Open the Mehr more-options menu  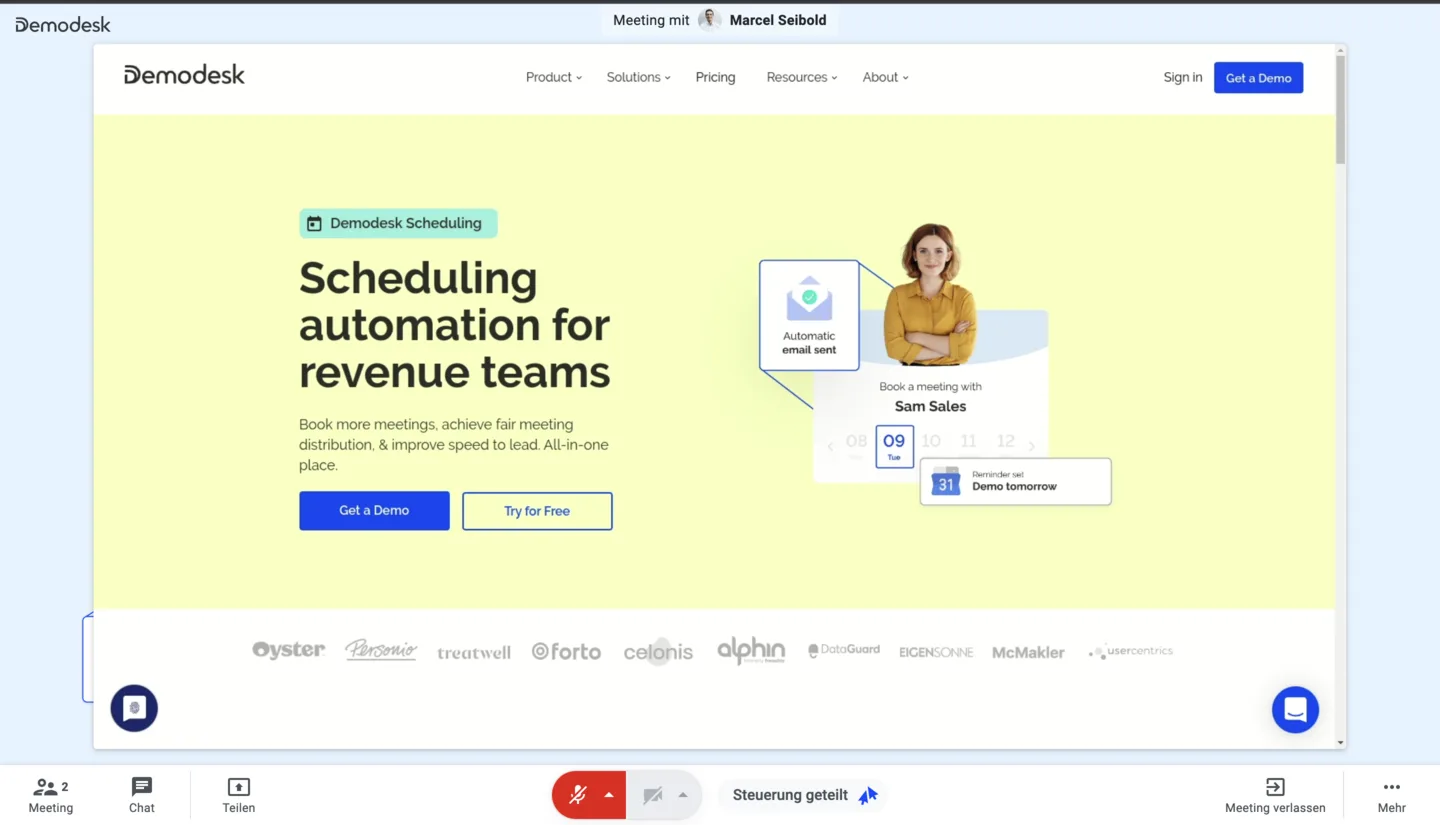(x=1391, y=795)
